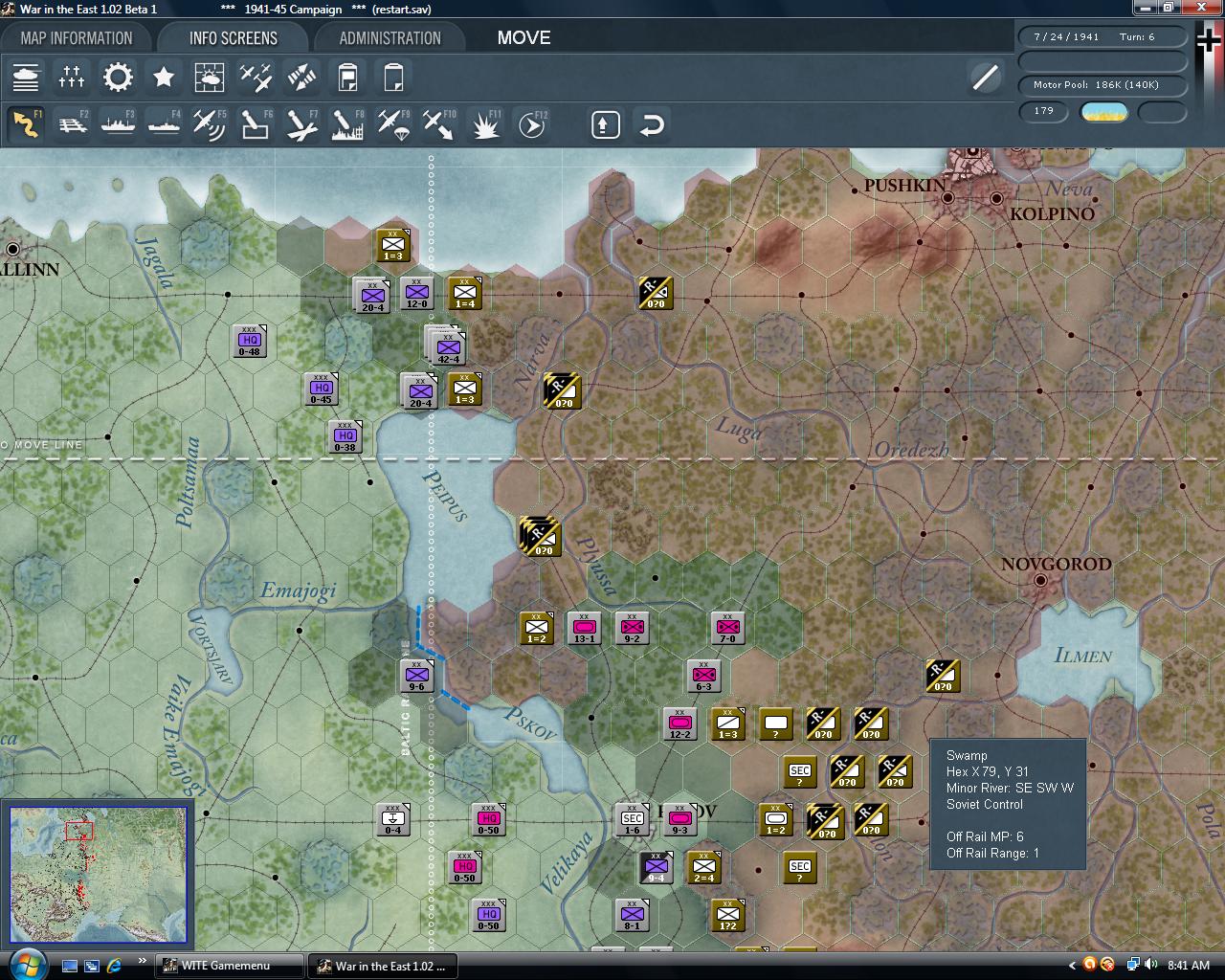The height and width of the screenshot is (980, 1225).
Task: Select Air Transfer mode F10 icon
Action: click(439, 124)
